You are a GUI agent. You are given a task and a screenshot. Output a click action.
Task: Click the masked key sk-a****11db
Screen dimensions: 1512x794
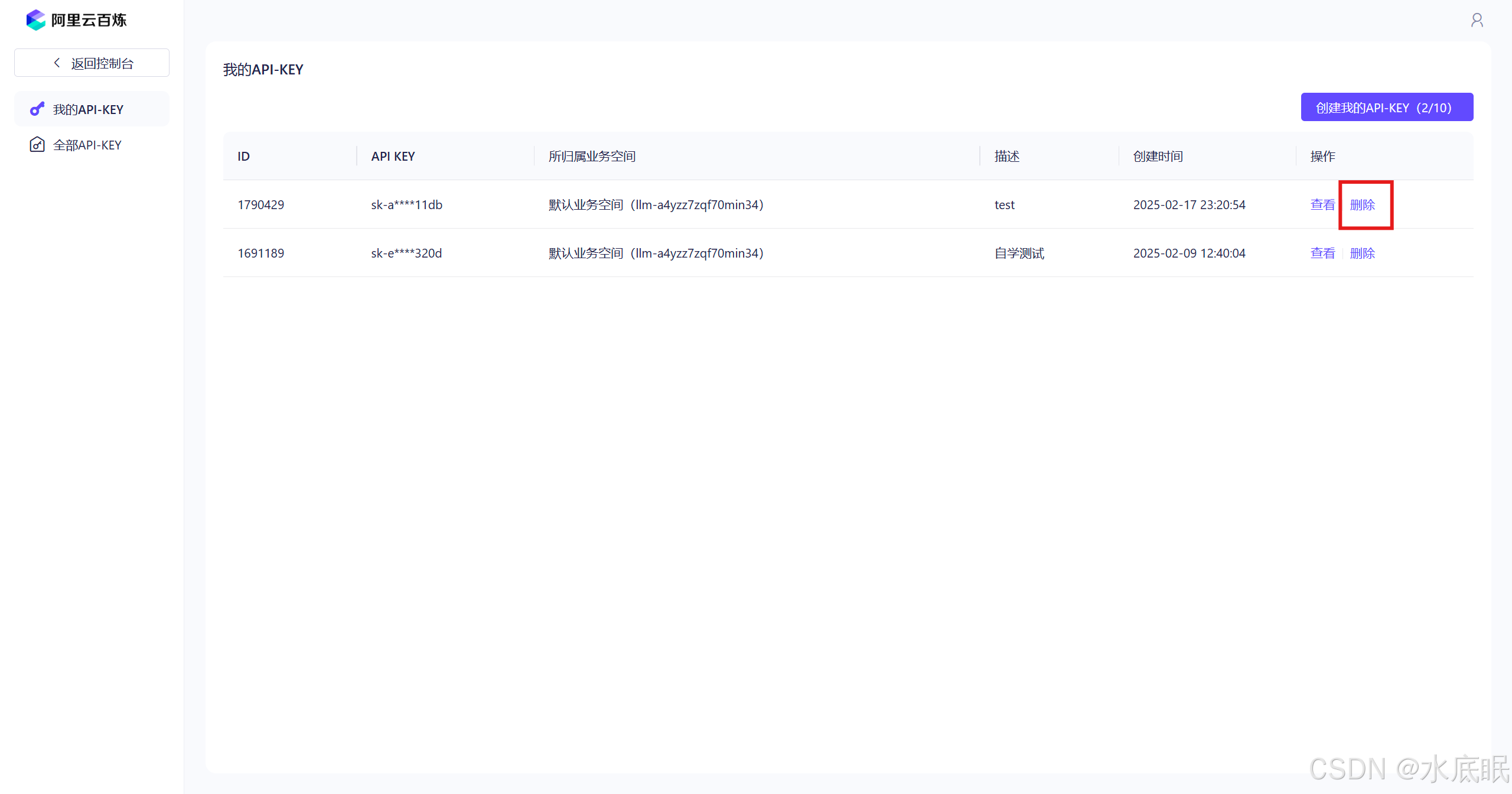[406, 204]
